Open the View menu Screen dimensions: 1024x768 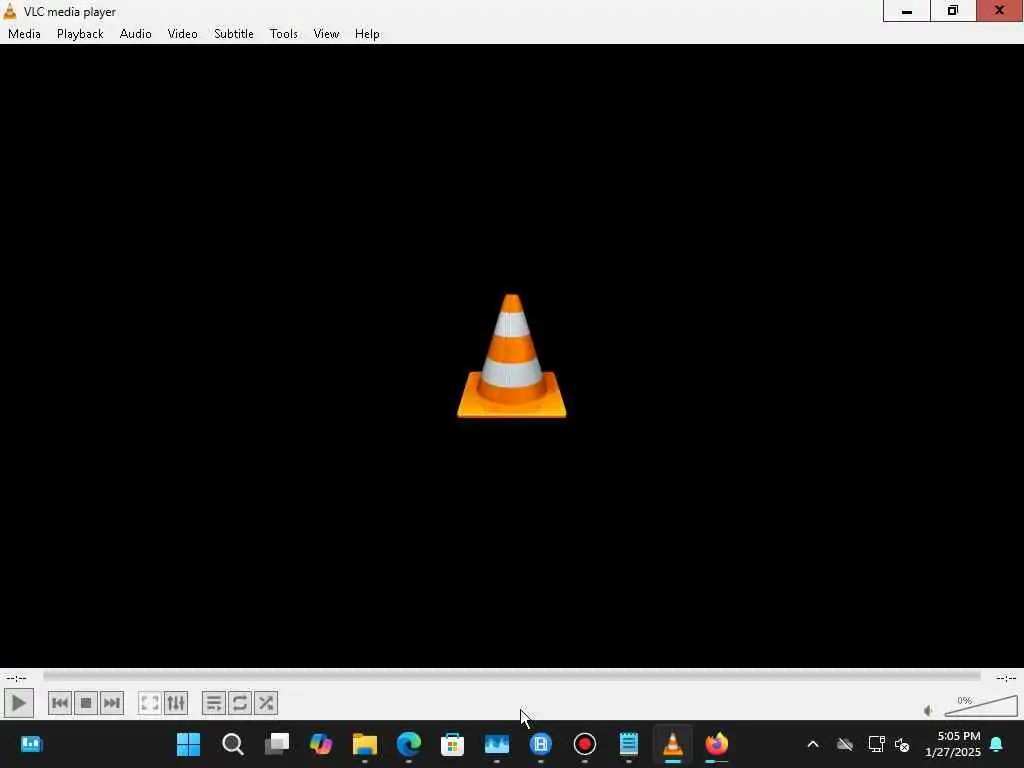(326, 34)
